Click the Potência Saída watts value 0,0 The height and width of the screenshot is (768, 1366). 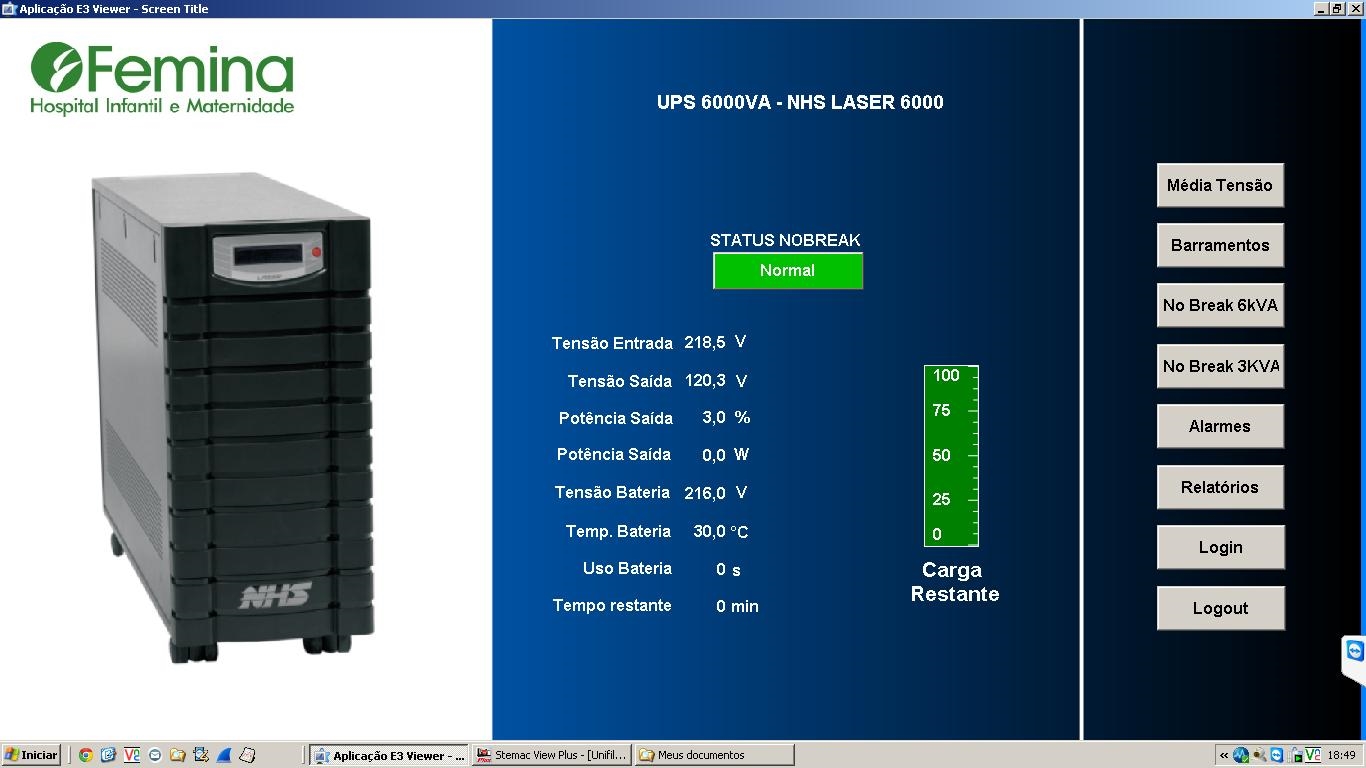click(x=714, y=455)
